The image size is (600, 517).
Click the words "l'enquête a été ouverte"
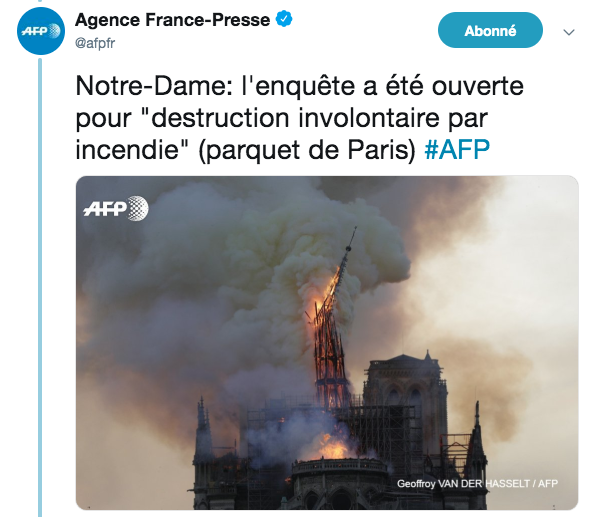click(x=382, y=86)
